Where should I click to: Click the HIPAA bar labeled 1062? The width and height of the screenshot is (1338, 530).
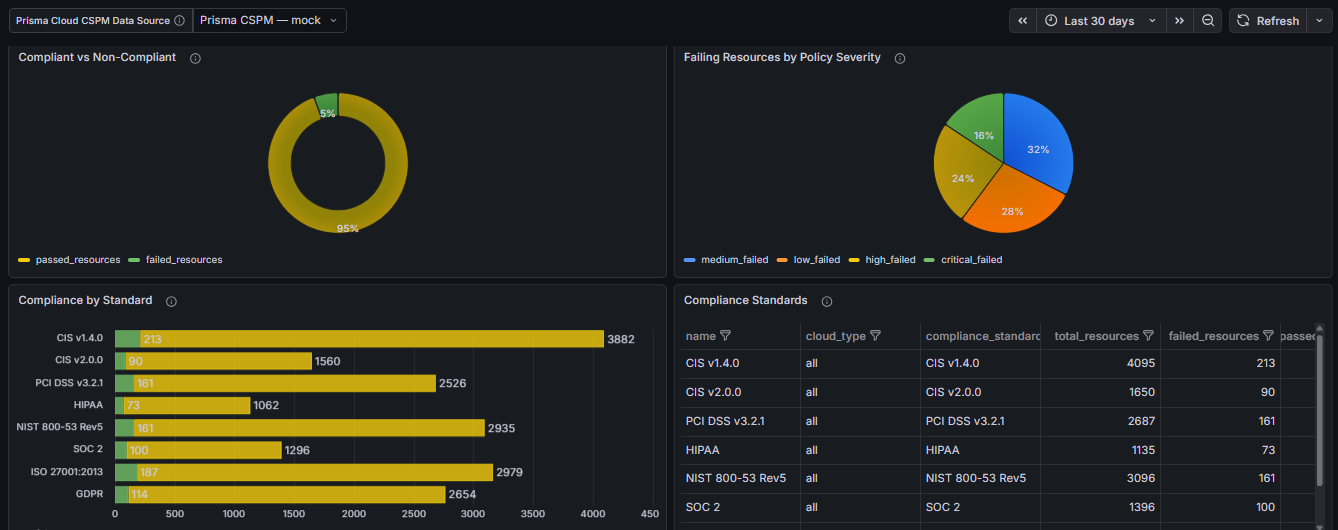(187, 405)
